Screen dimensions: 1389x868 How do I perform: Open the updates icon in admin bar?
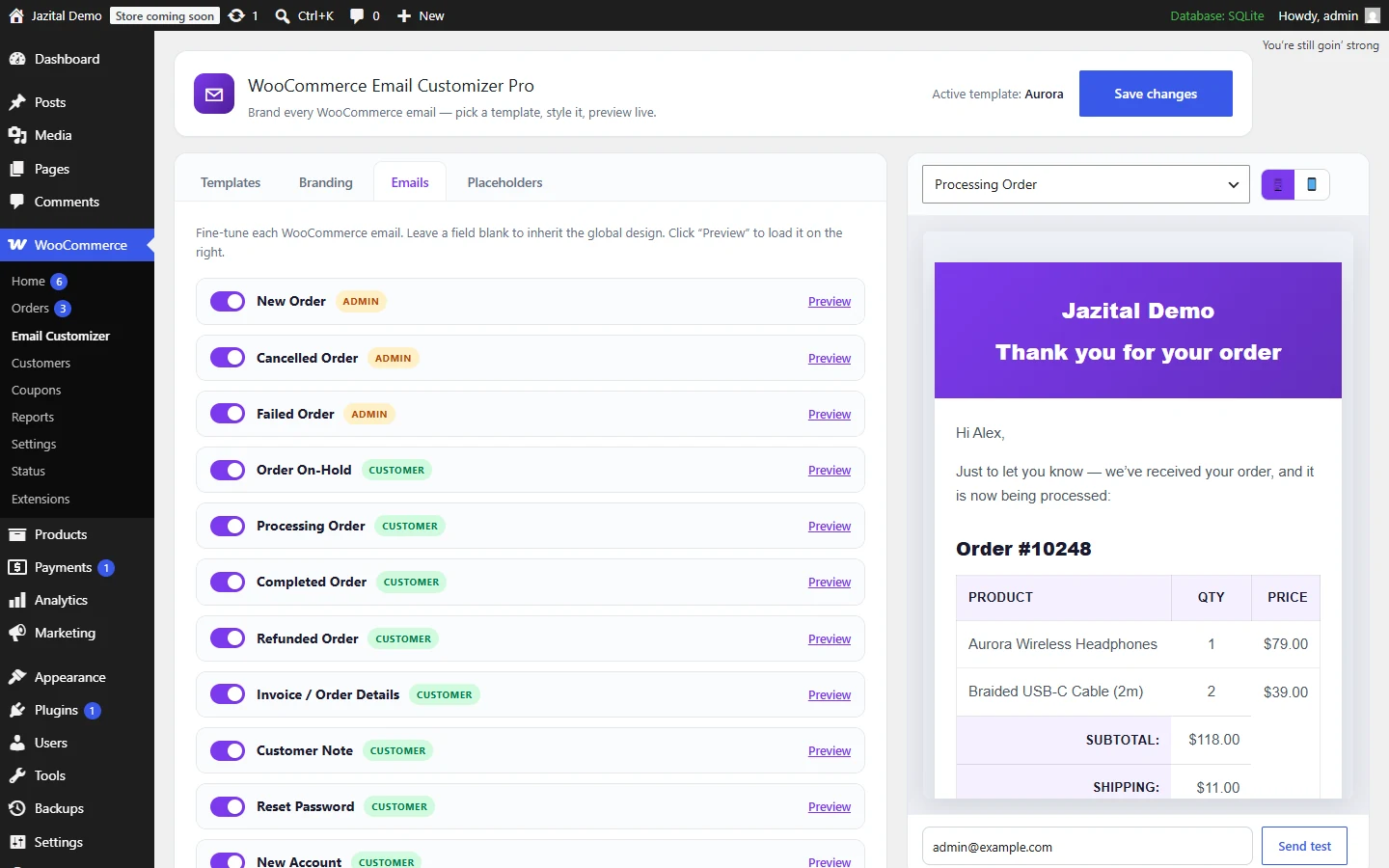tap(236, 15)
